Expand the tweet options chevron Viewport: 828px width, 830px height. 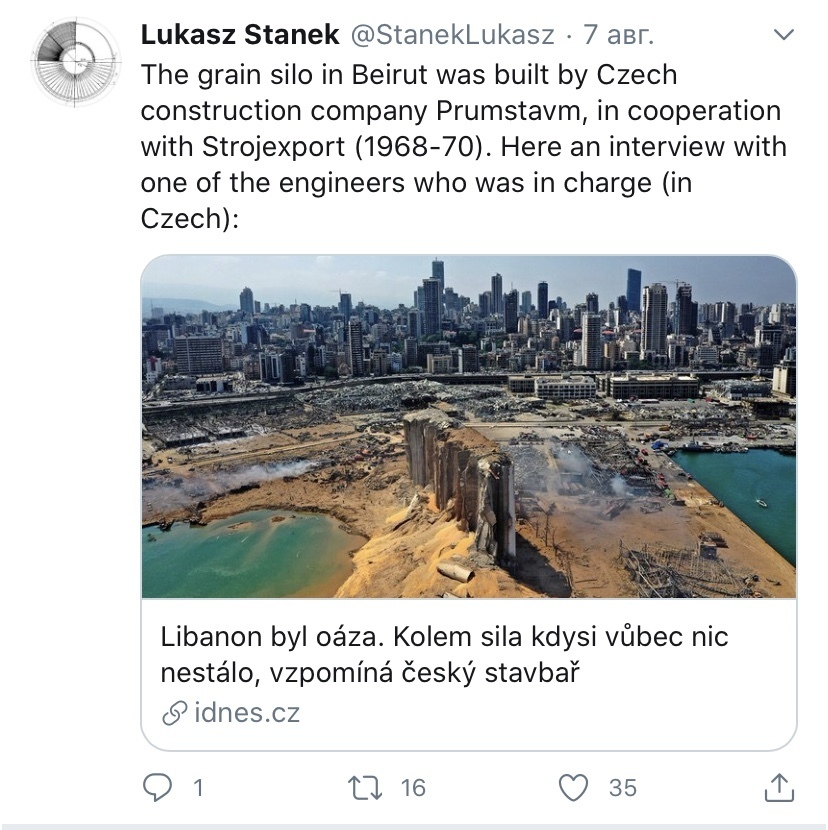pos(784,34)
